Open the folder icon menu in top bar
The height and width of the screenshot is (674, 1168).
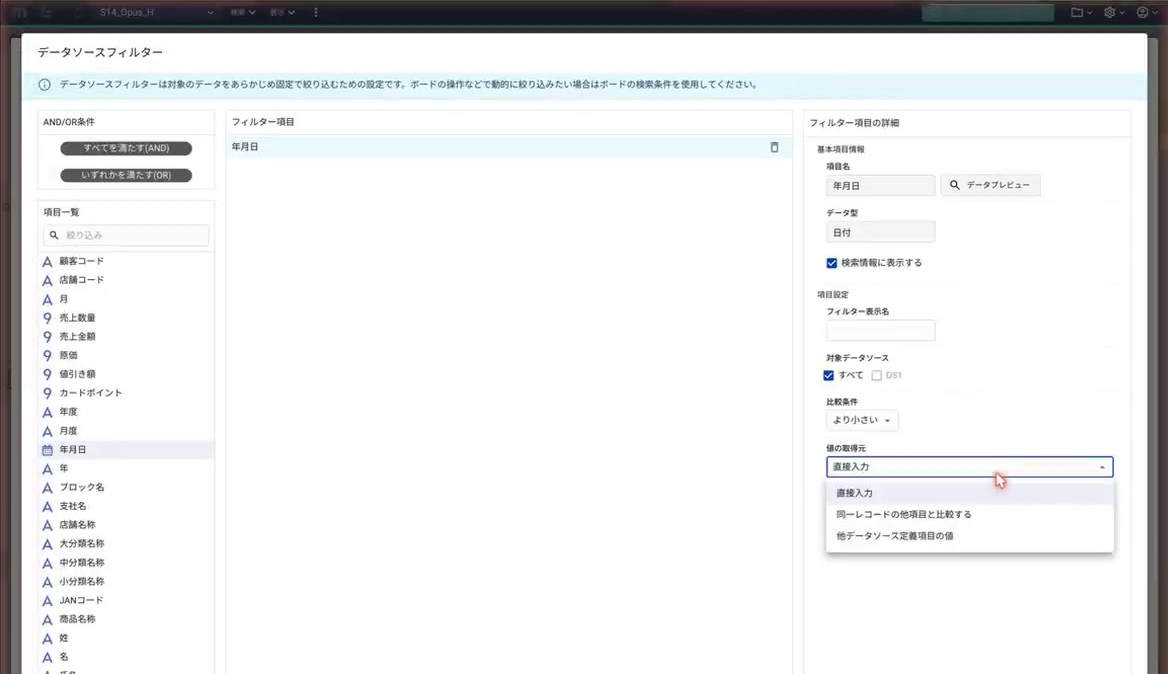[1081, 13]
